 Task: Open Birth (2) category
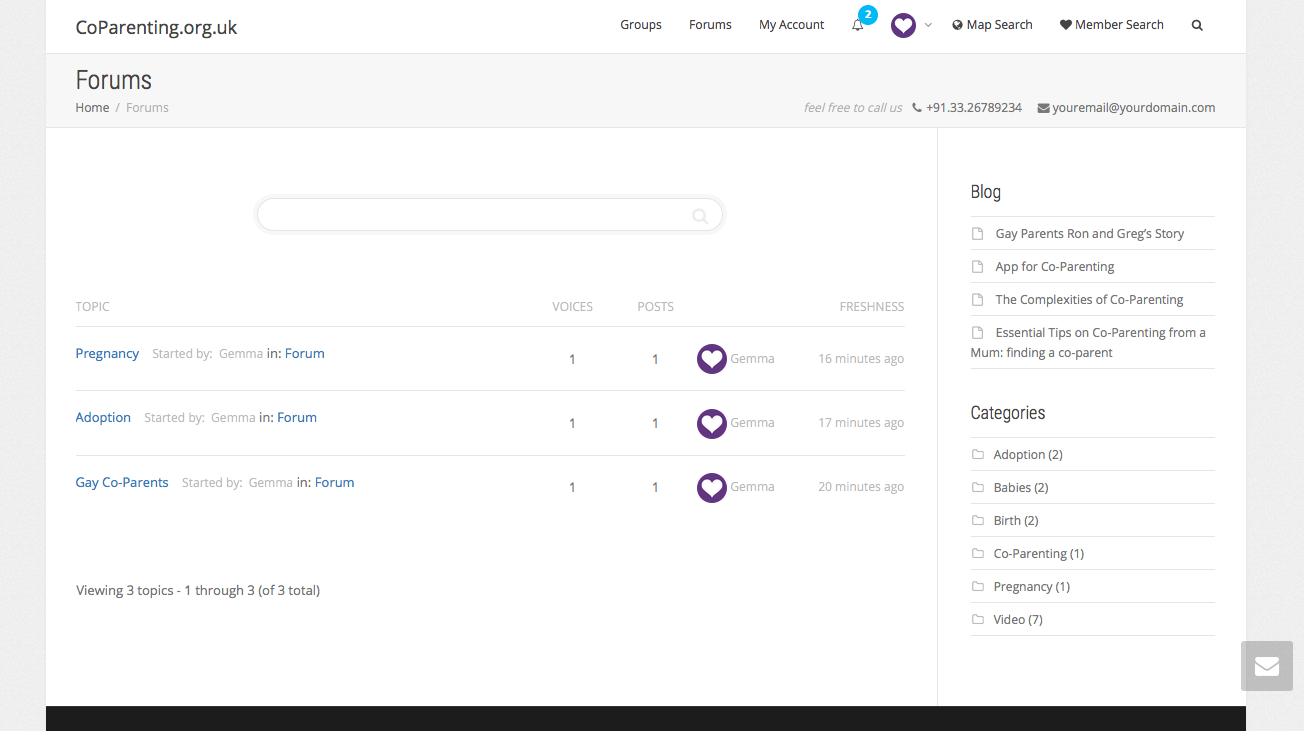coord(1016,521)
